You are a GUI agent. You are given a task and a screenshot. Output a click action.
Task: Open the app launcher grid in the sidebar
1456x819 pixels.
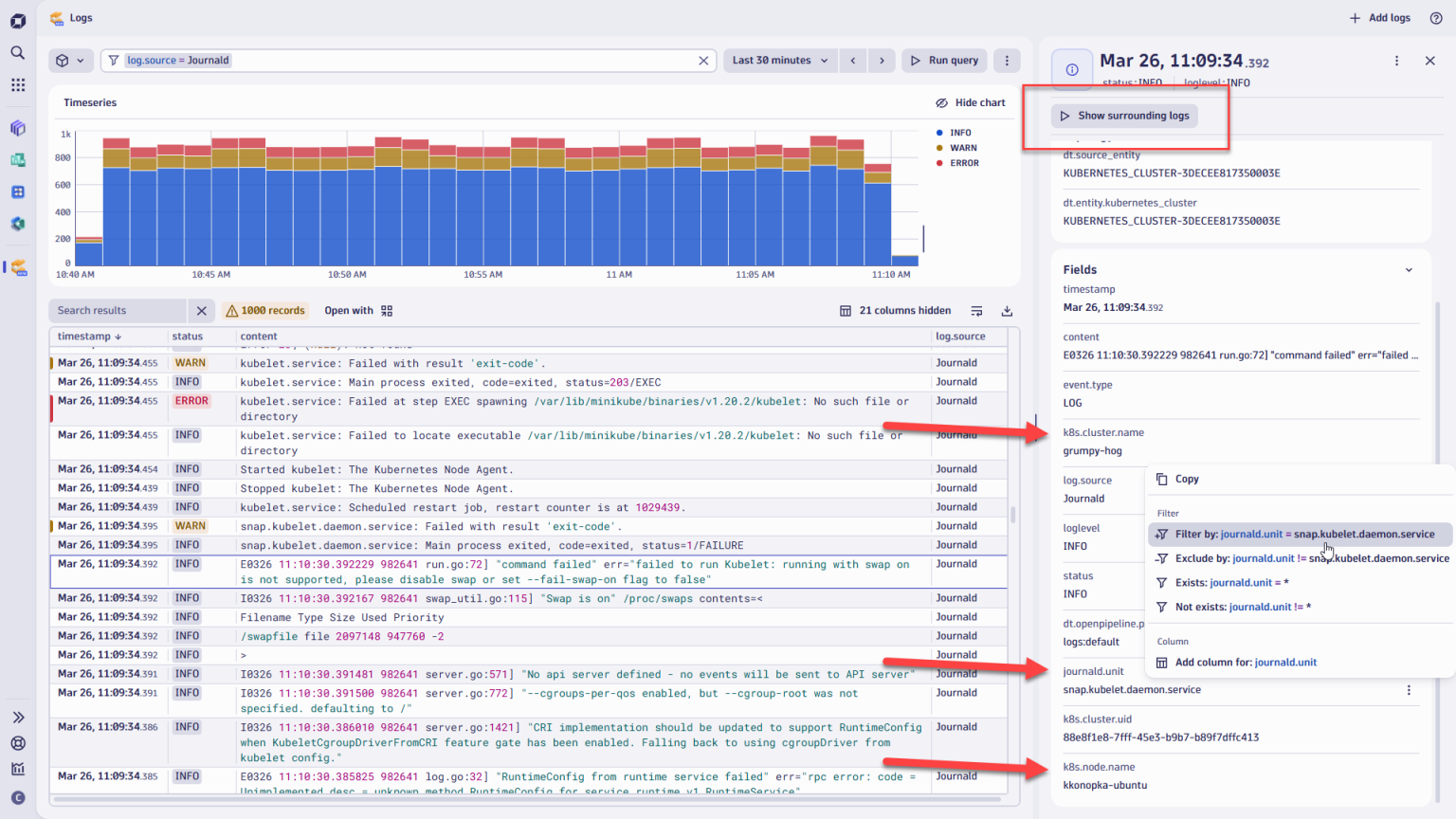17,85
